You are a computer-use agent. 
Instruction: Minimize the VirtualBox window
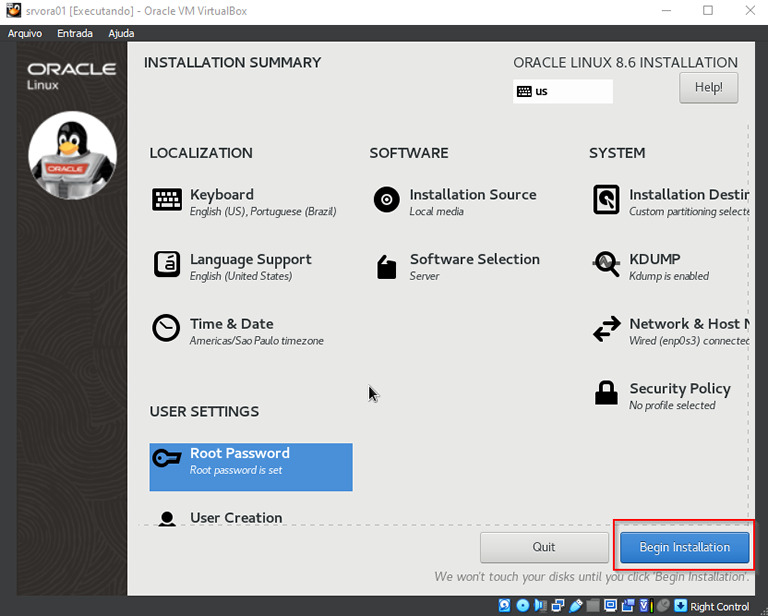666,10
